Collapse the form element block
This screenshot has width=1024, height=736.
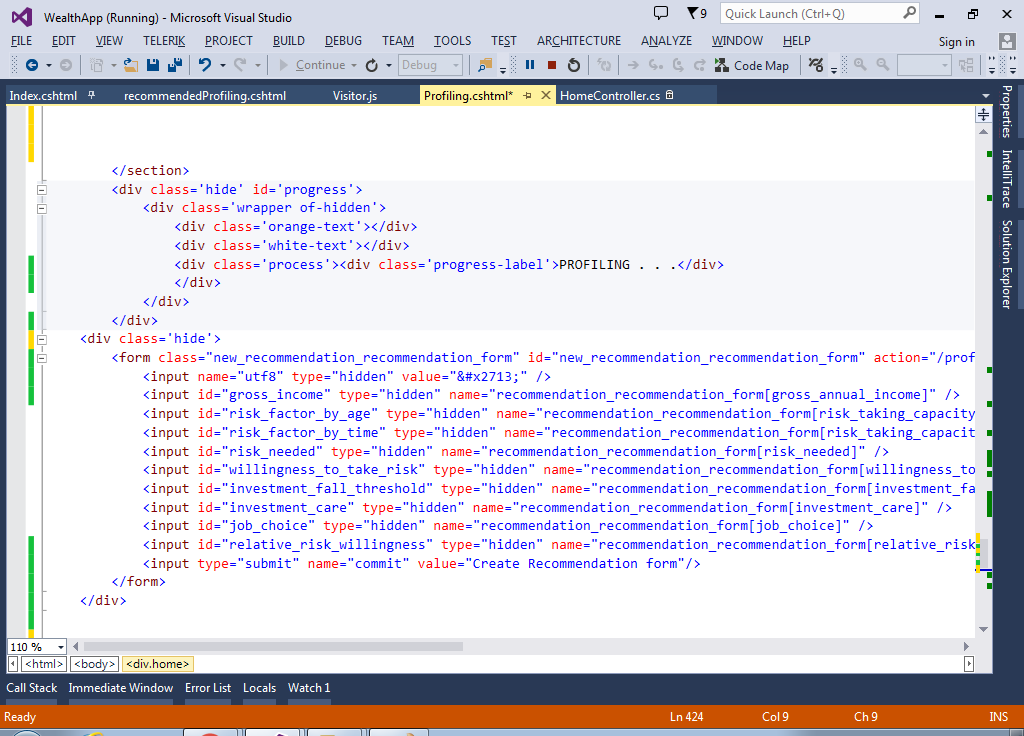point(42,358)
